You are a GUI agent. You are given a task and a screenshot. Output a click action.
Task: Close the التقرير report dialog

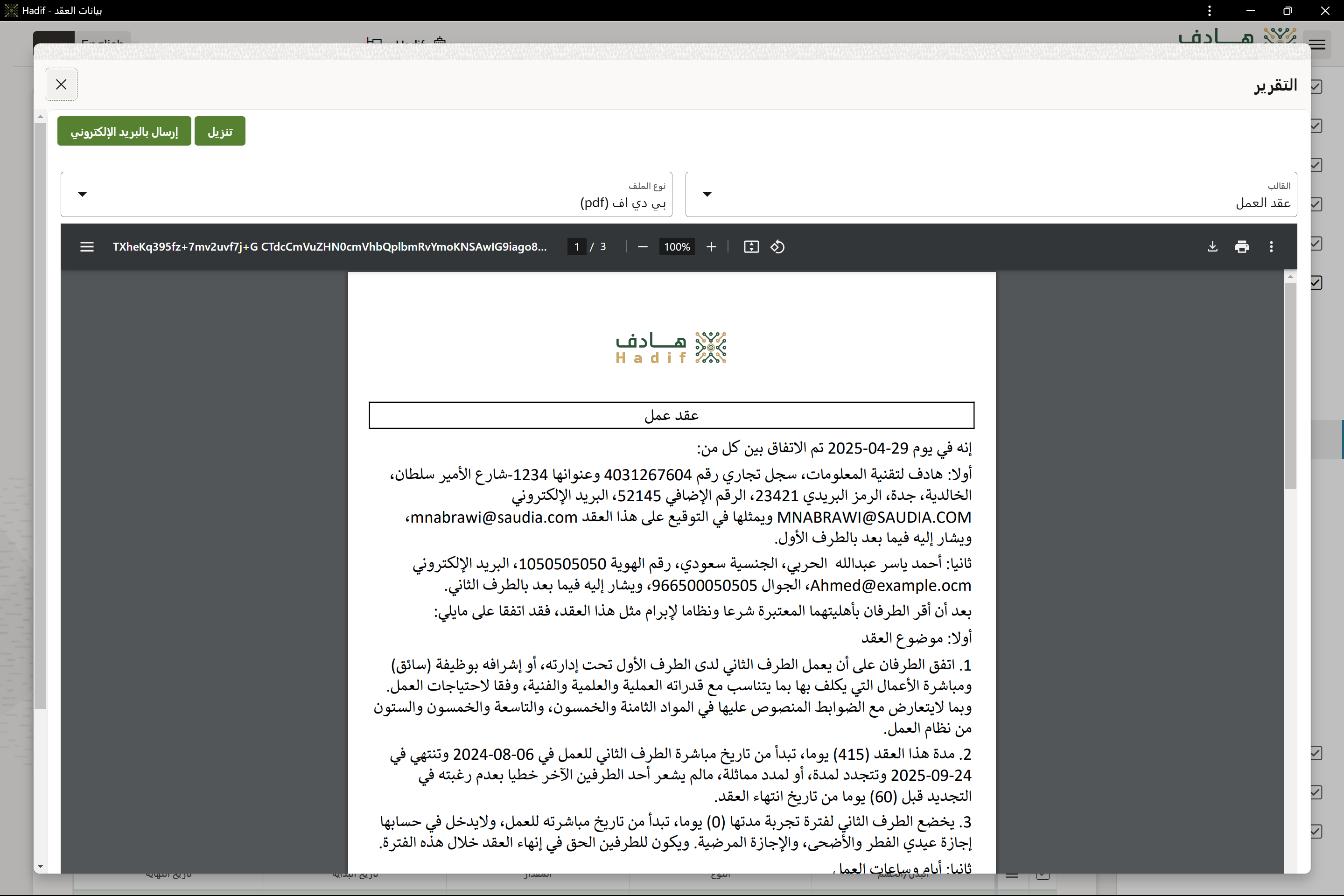(61, 84)
